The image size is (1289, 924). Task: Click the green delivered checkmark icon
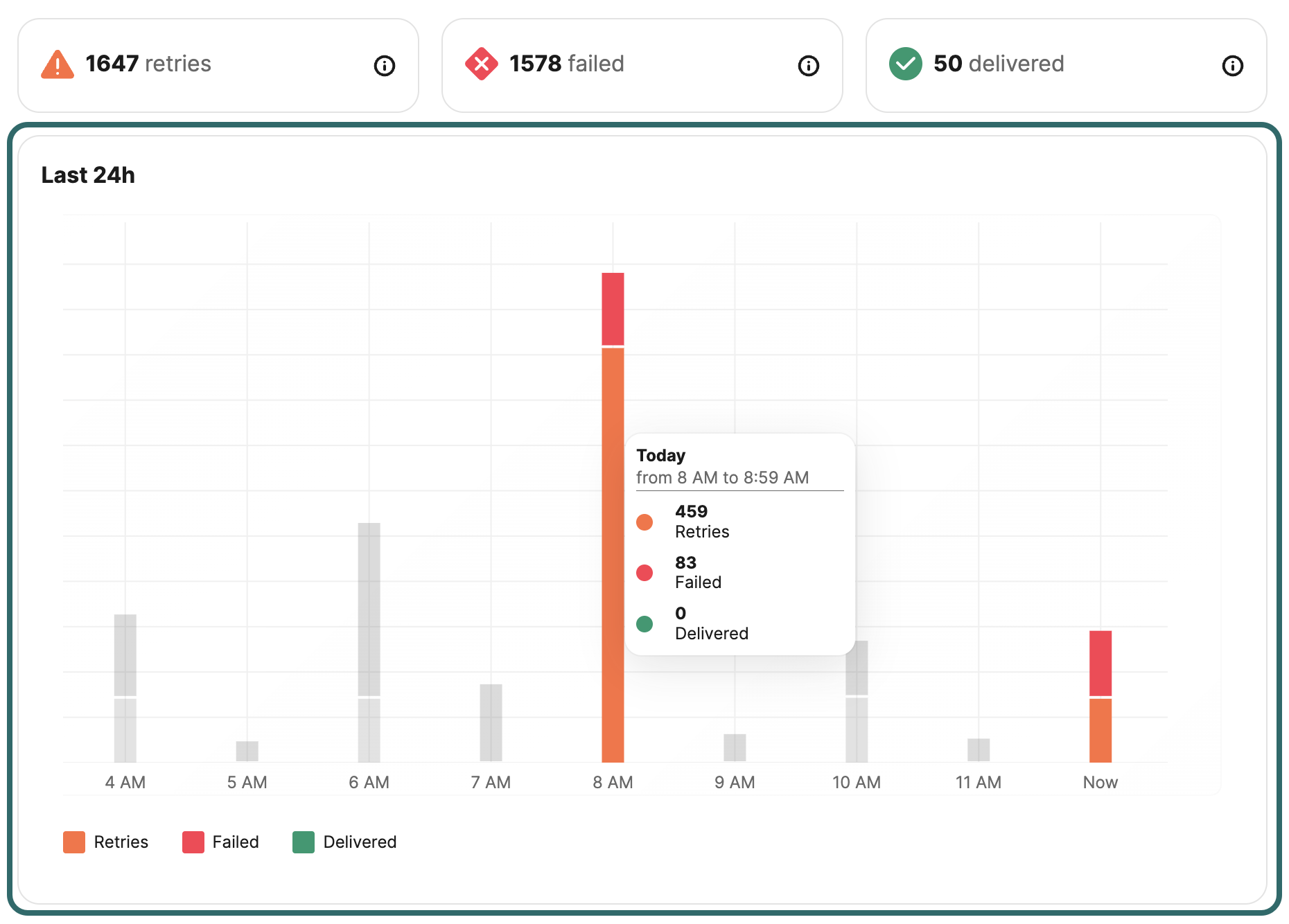coord(906,64)
